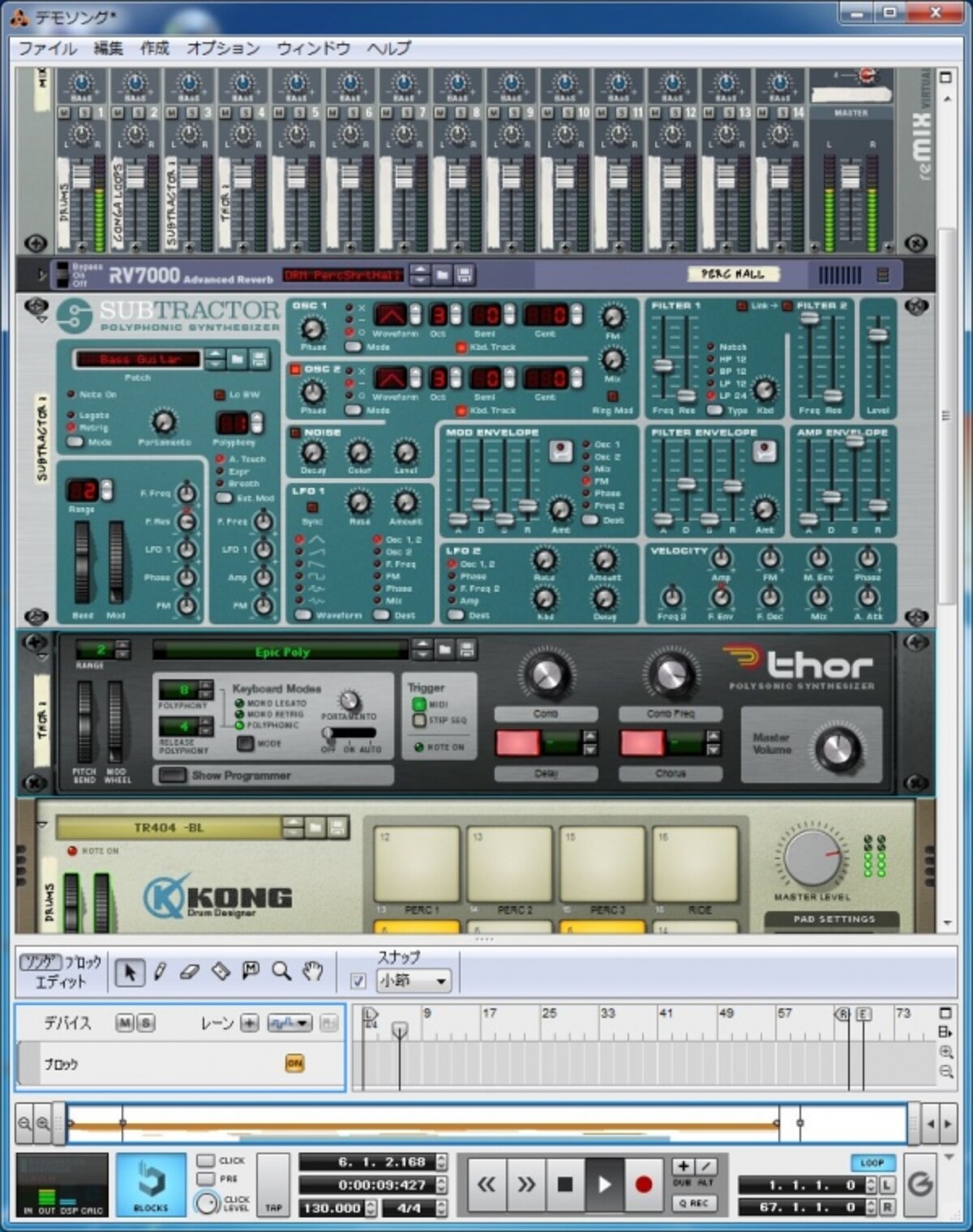The width and height of the screenshot is (973, 1232).
Task: Toggle the Subtractor OSC 2 enable button
Action: (296, 370)
